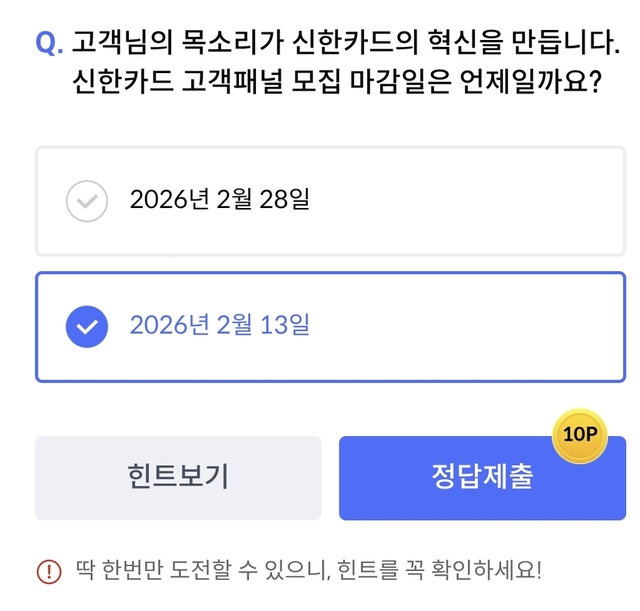Toggle the blue checked circle for February 13

87,326
